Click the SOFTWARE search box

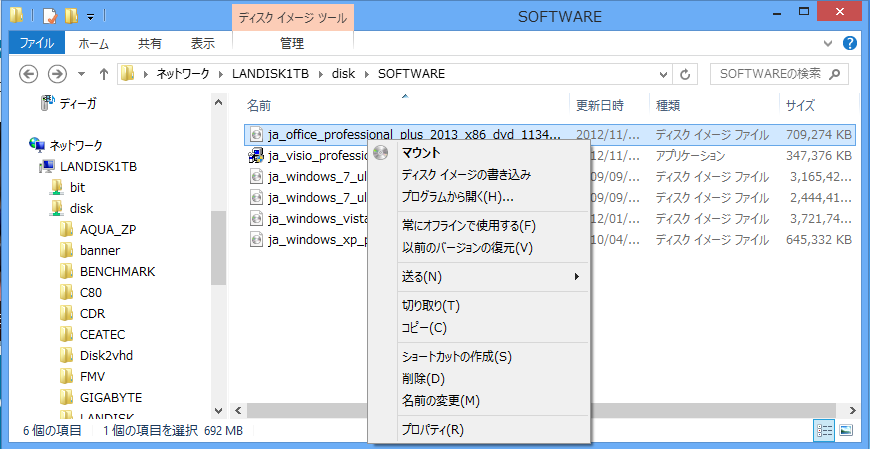click(770, 74)
